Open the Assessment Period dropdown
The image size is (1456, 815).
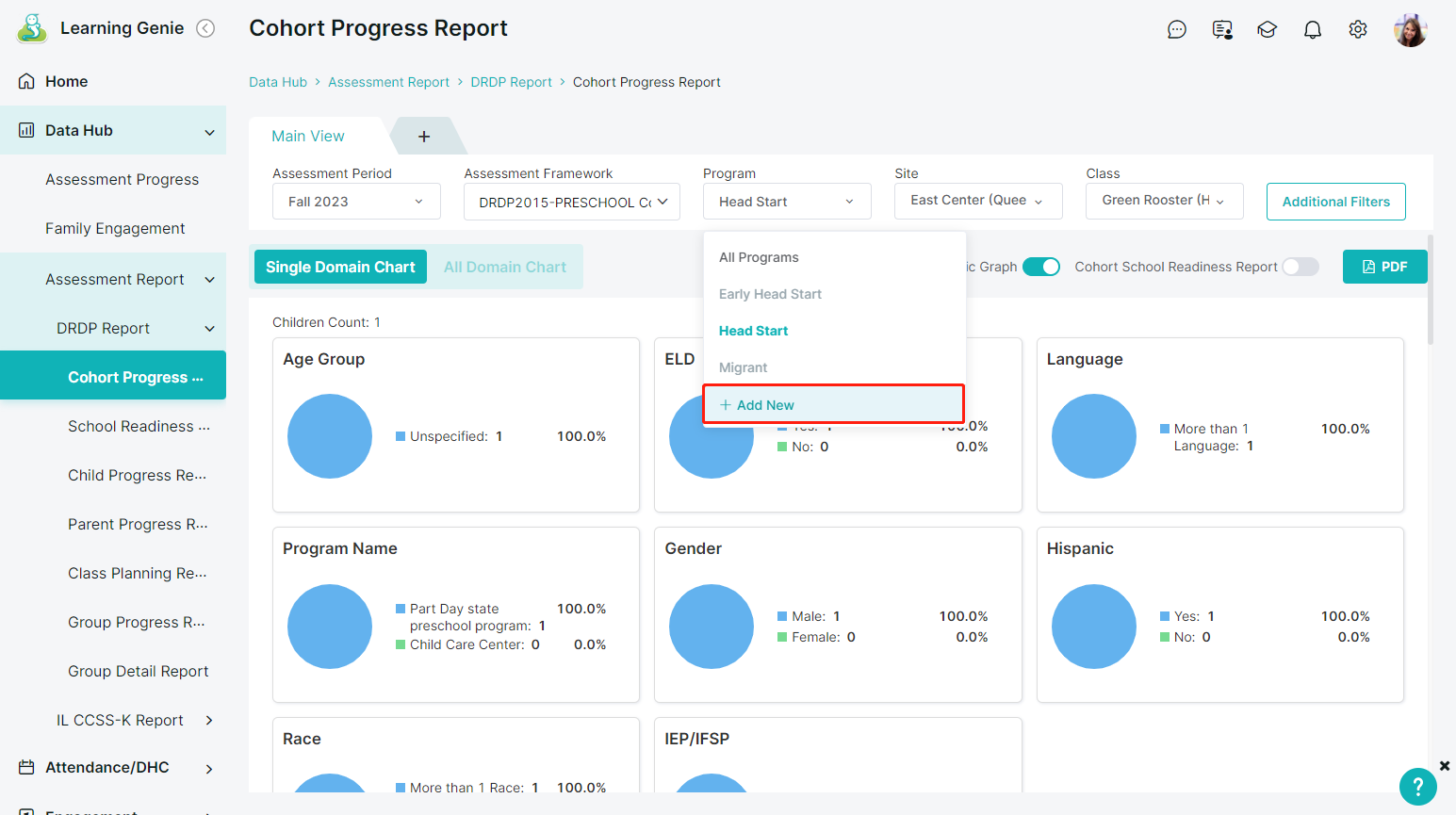click(356, 202)
